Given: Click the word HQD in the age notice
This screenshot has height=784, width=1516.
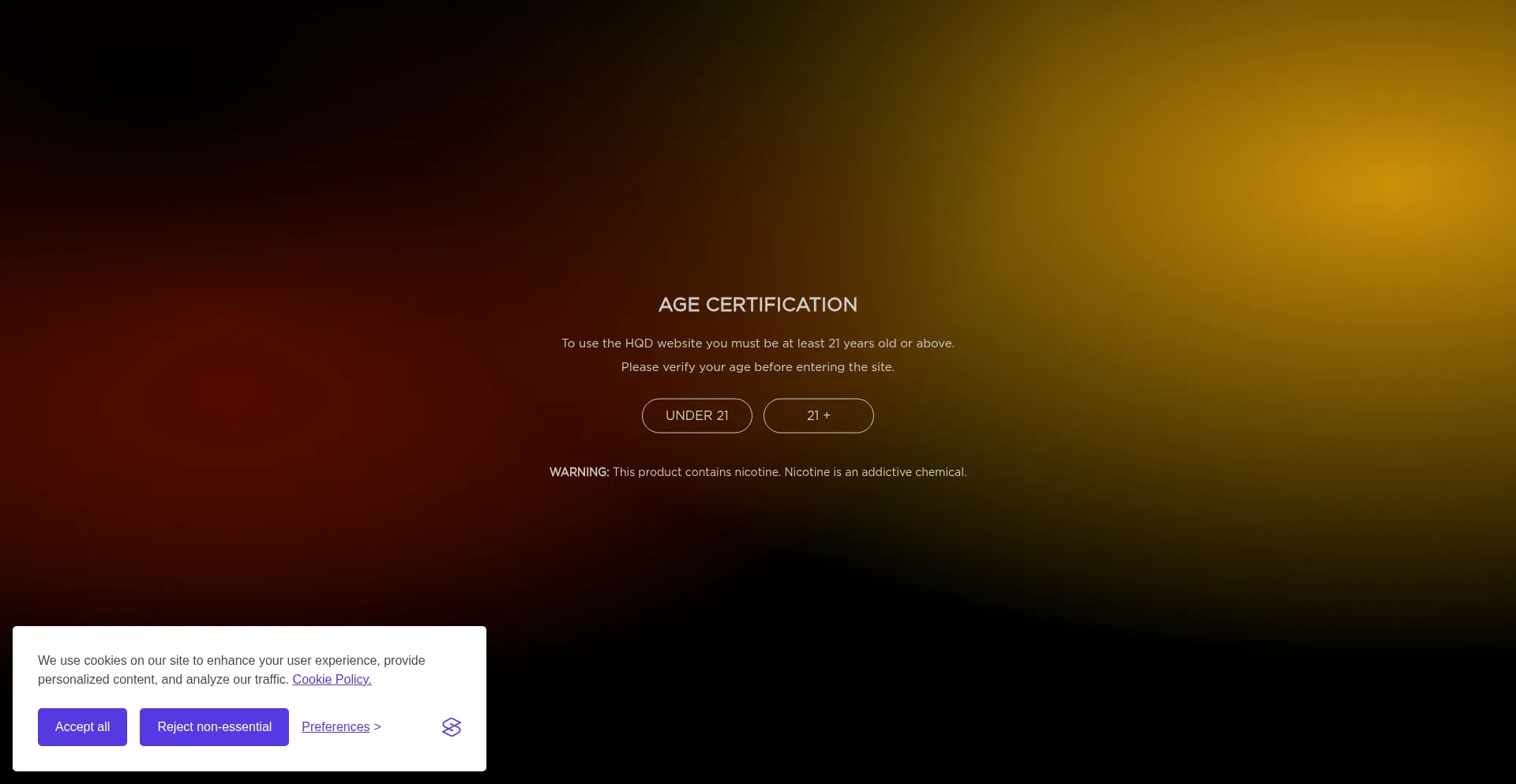Looking at the screenshot, I should (x=639, y=343).
